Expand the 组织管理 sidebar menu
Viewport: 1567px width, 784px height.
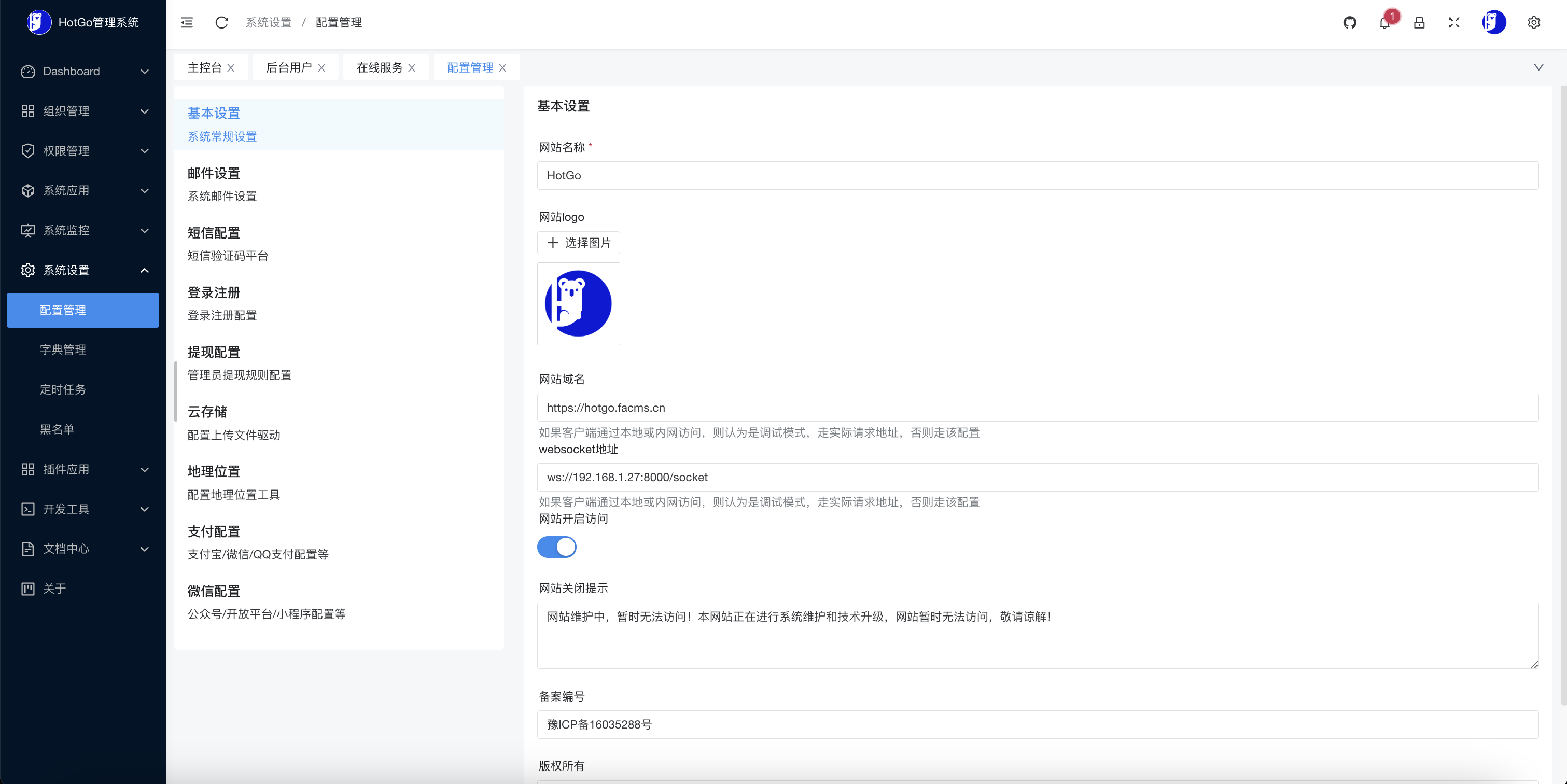[x=83, y=111]
